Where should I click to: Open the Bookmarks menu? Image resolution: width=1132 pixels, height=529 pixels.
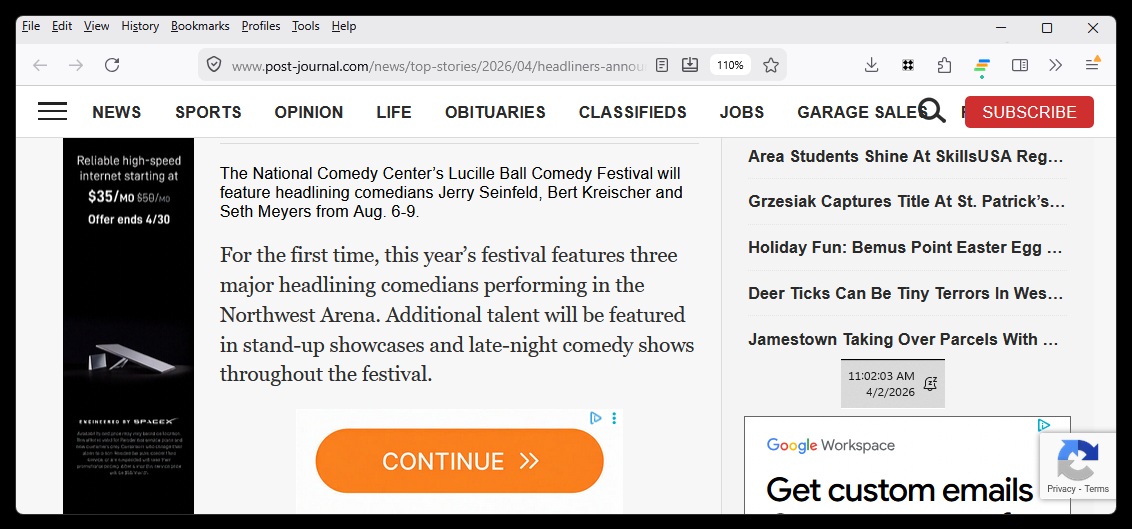coord(200,26)
